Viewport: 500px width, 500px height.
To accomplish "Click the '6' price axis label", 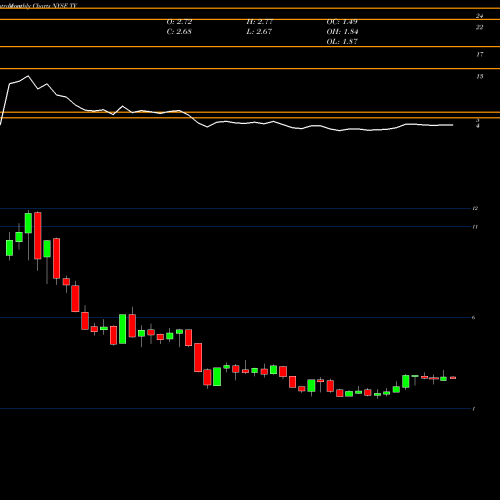I will [474, 317].
